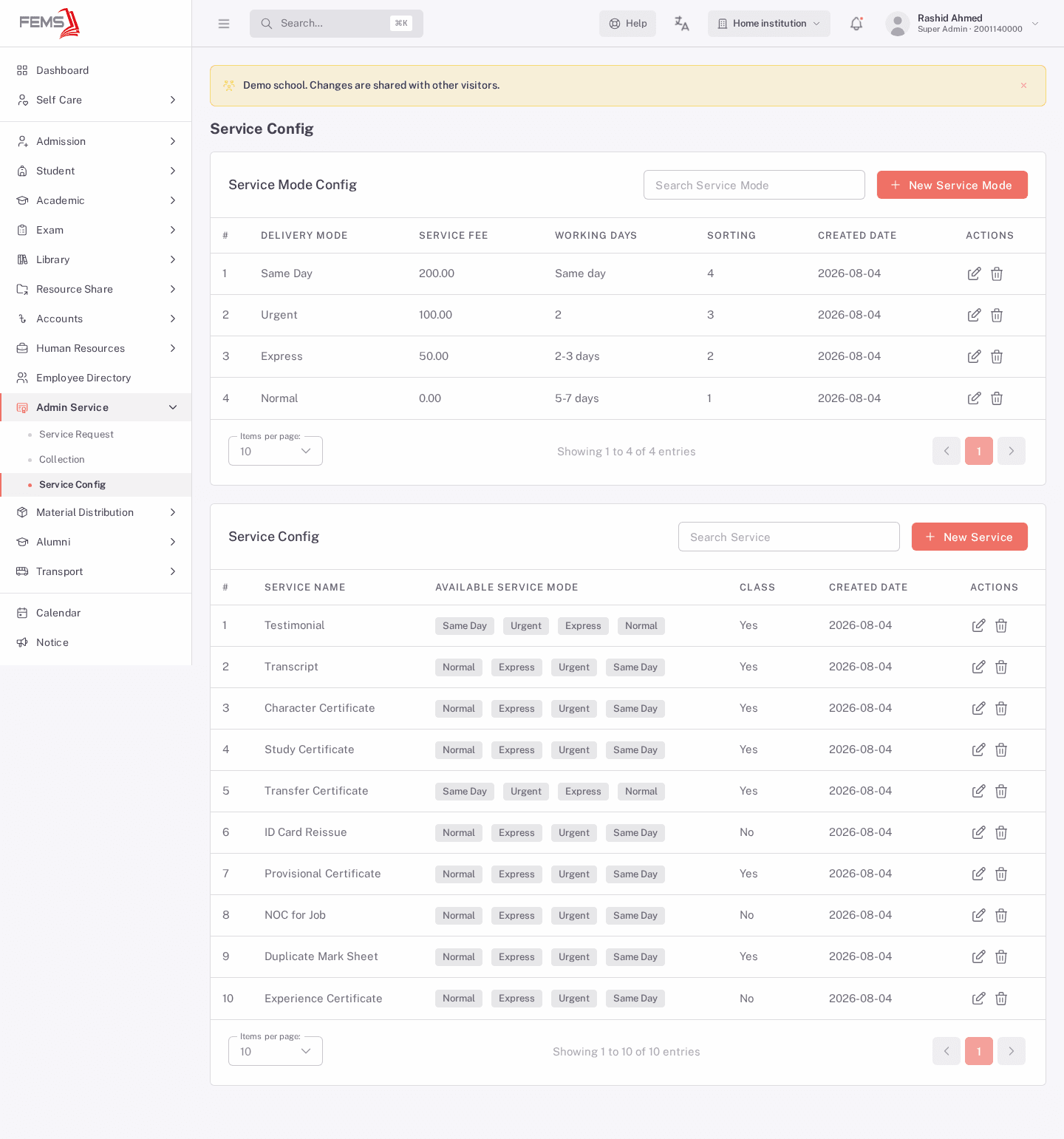Viewport: 1064px width, 1139px height.
Task: Open the notifications bell icon
Action: [856, 24]
